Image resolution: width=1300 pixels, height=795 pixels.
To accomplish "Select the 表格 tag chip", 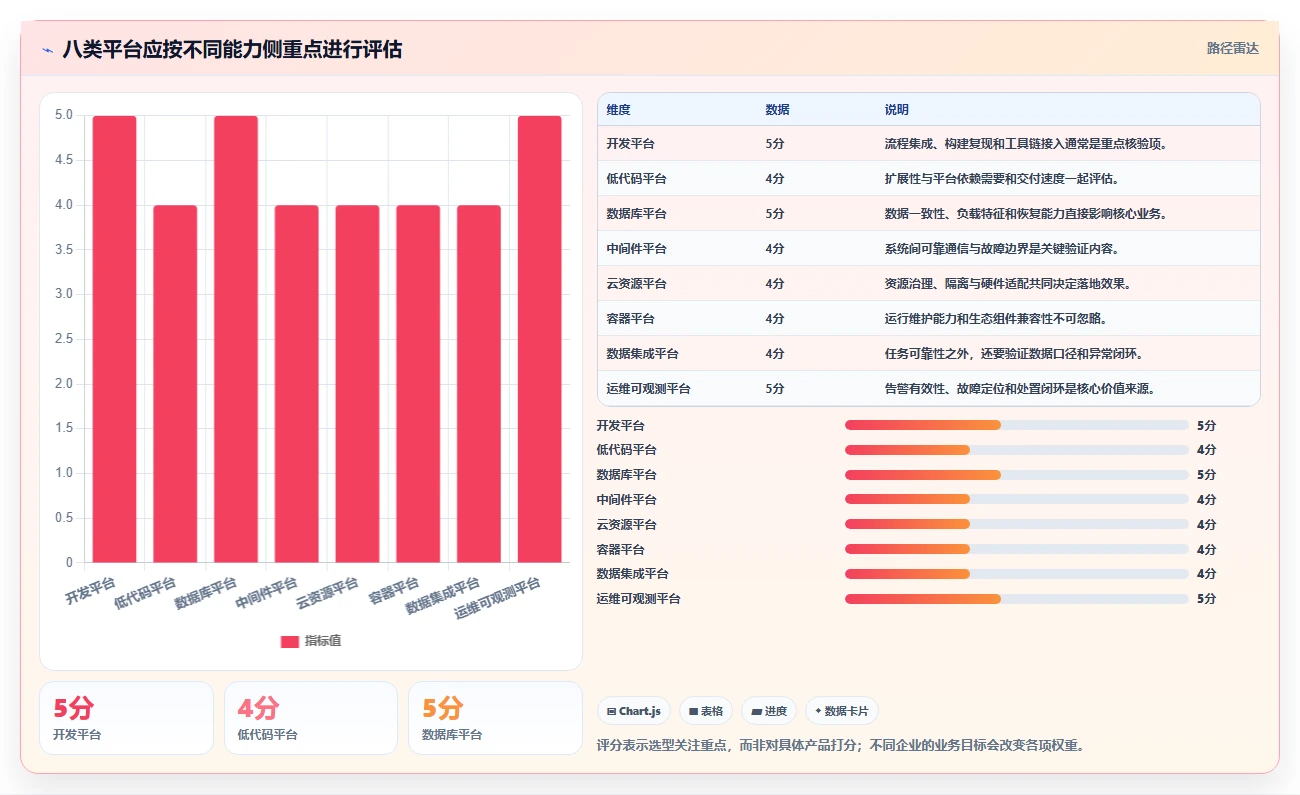I will pyautogui.click(x=706, y=711).
